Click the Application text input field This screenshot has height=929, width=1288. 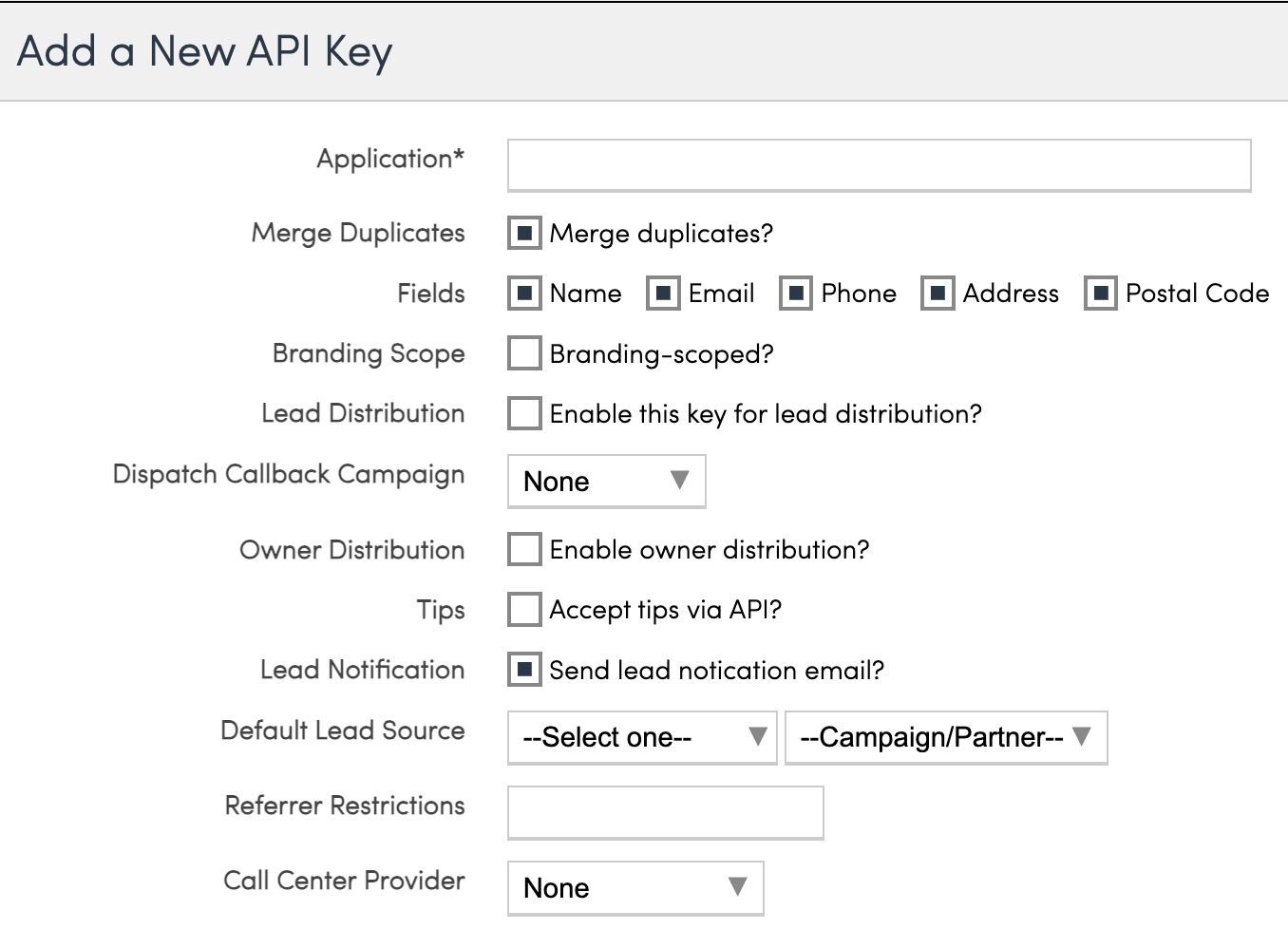click(879, 165)
